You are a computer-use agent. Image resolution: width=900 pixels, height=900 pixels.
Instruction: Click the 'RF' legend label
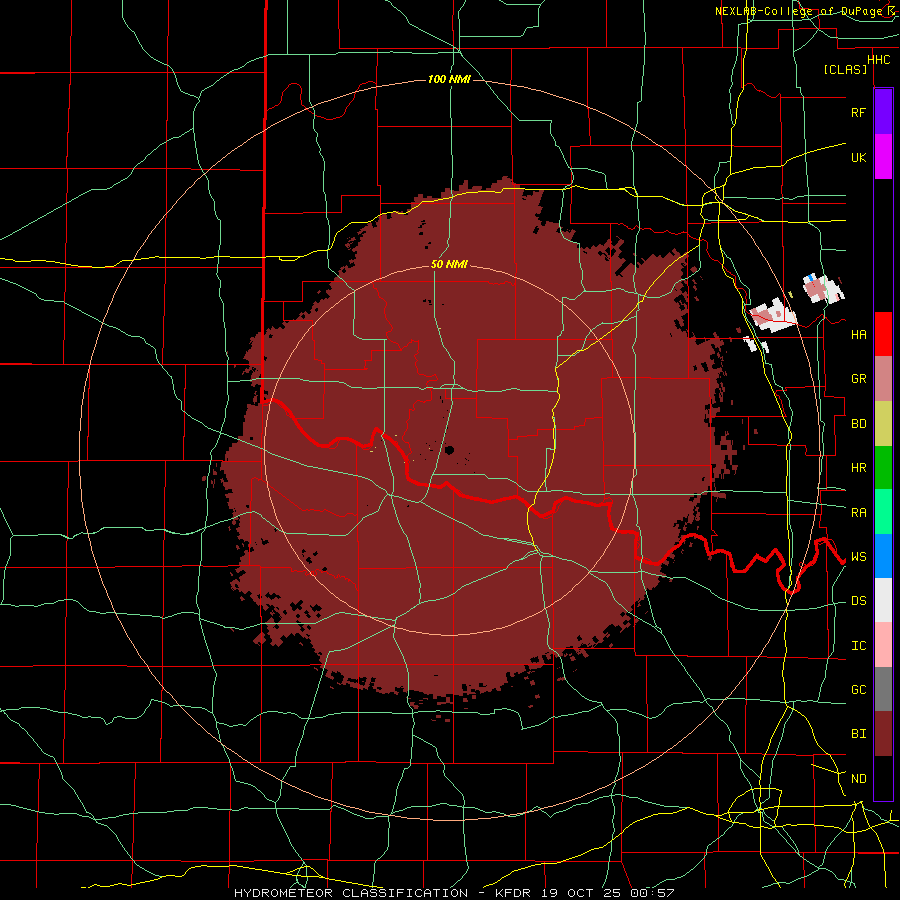858,112
